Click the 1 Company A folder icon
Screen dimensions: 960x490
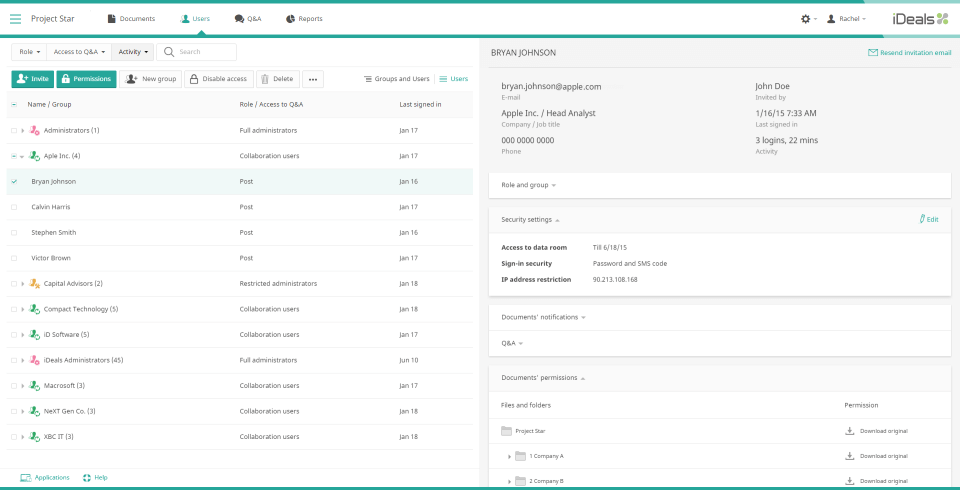[x=520, y=456]
